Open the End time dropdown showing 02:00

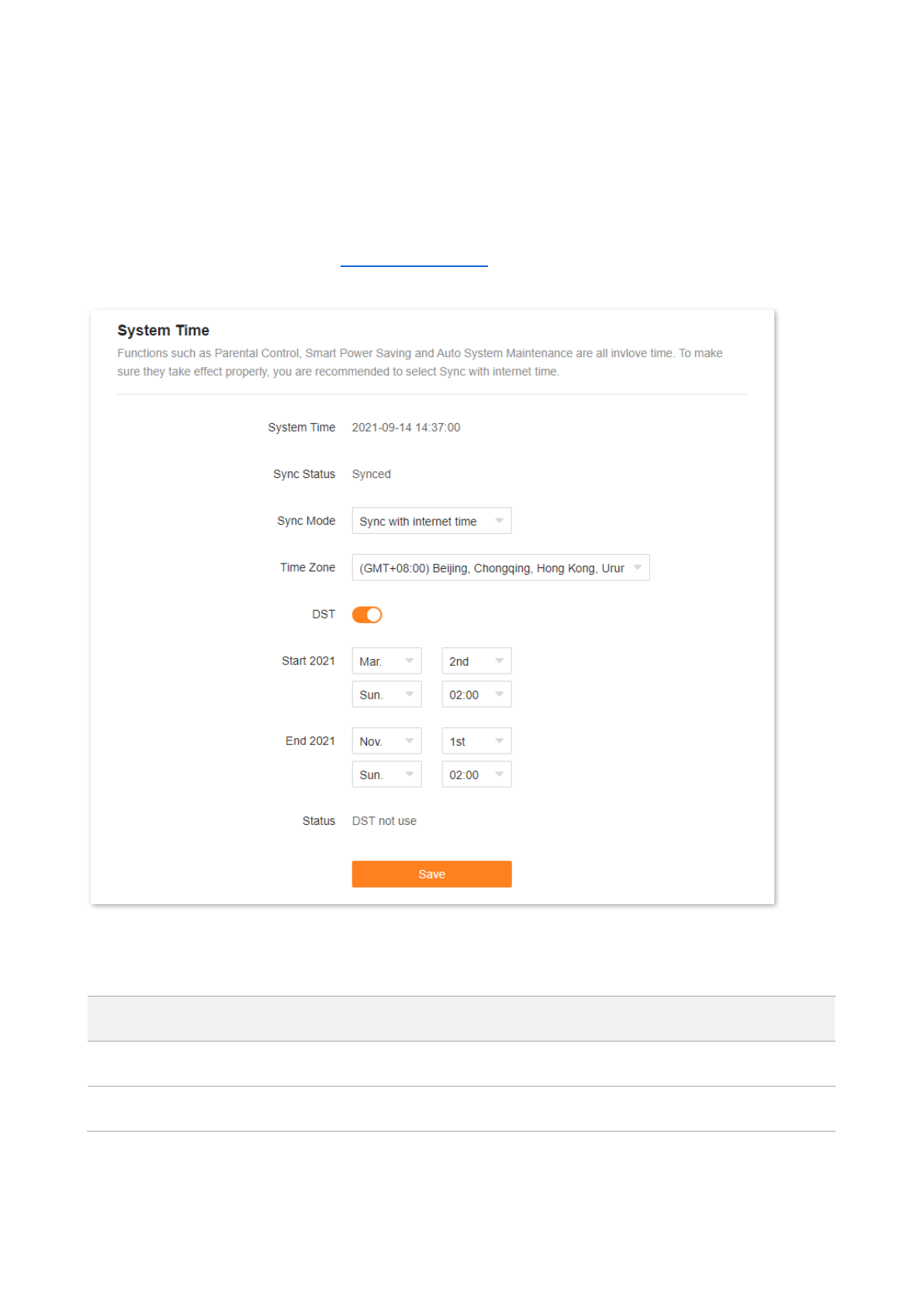(476, 775)
